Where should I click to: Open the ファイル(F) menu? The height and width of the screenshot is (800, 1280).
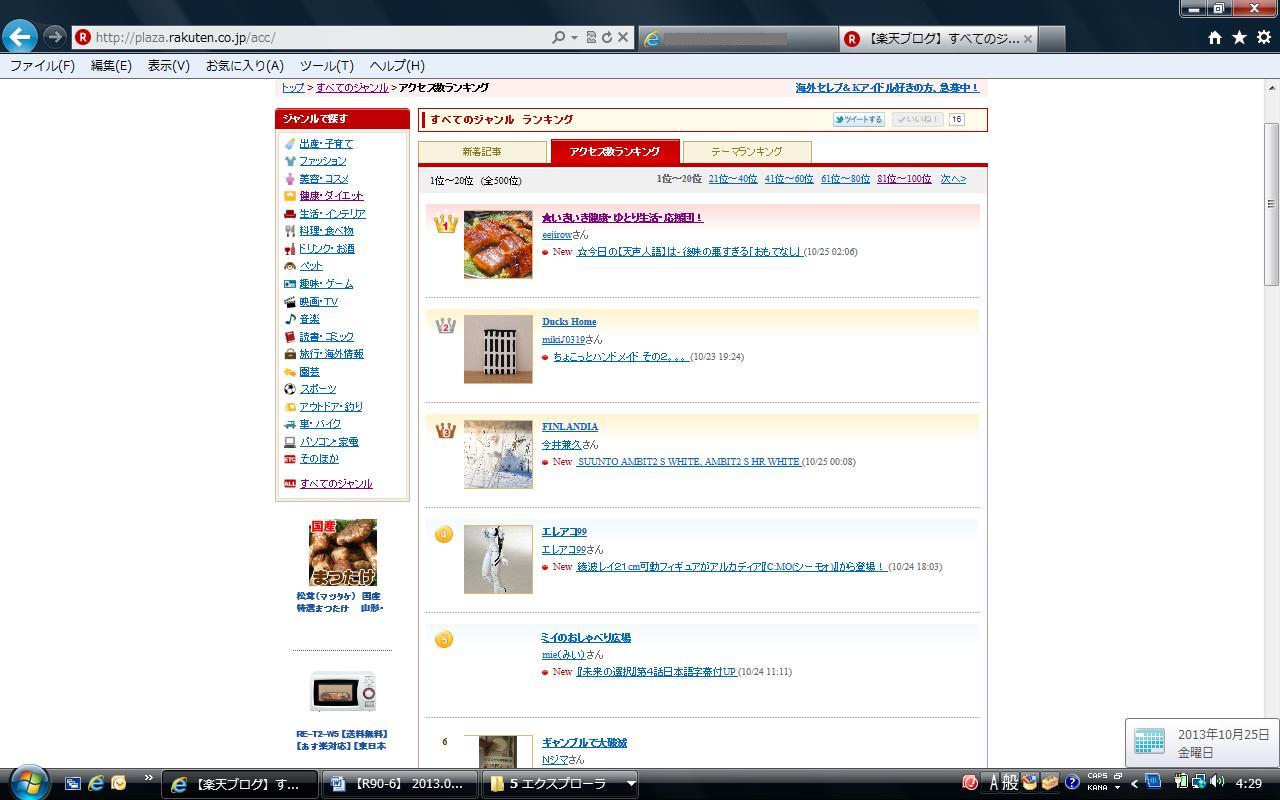[x=42, y=65]
